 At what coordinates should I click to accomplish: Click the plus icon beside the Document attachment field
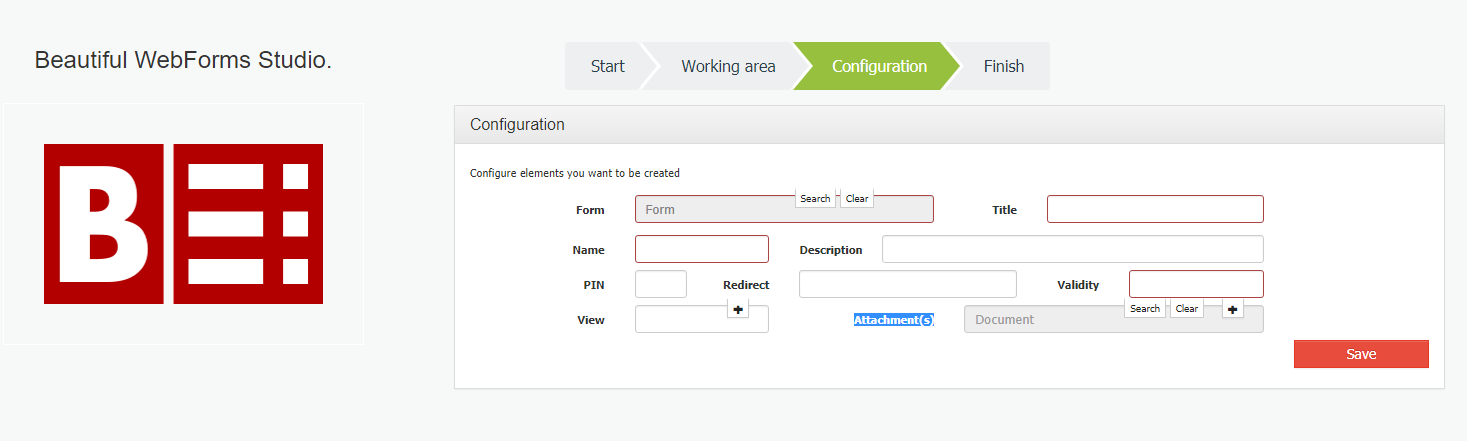pyautogui.click(x=1233, y=310)
